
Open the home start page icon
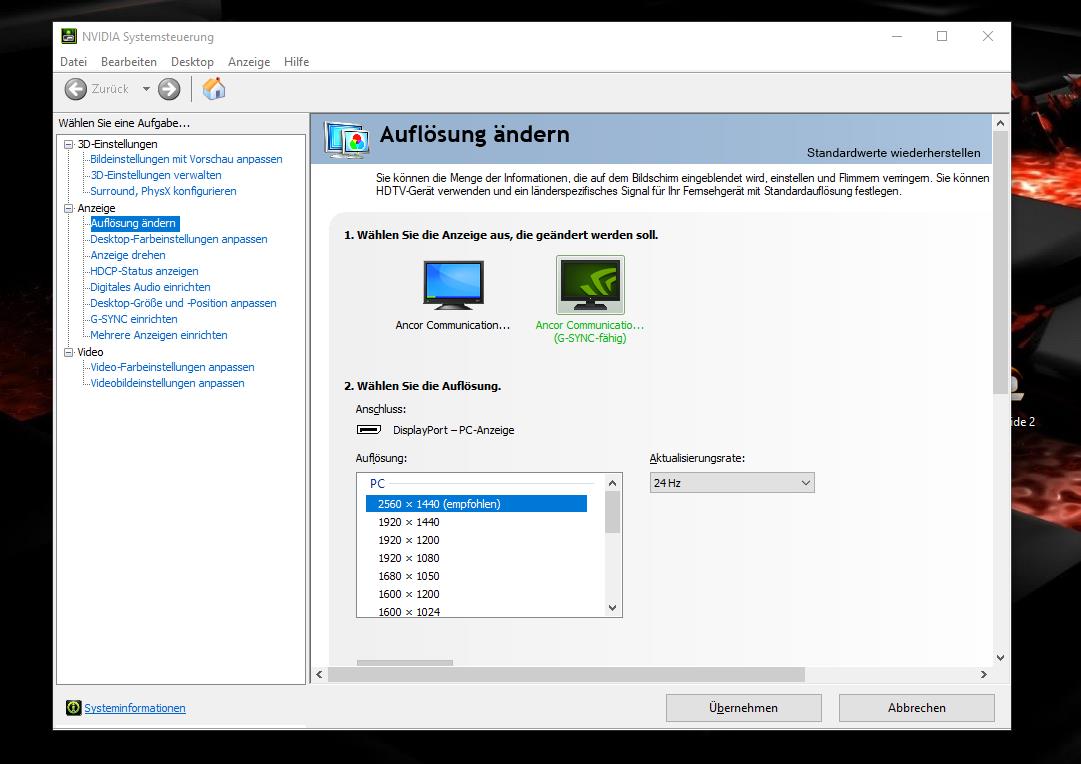tap(214, 88)
